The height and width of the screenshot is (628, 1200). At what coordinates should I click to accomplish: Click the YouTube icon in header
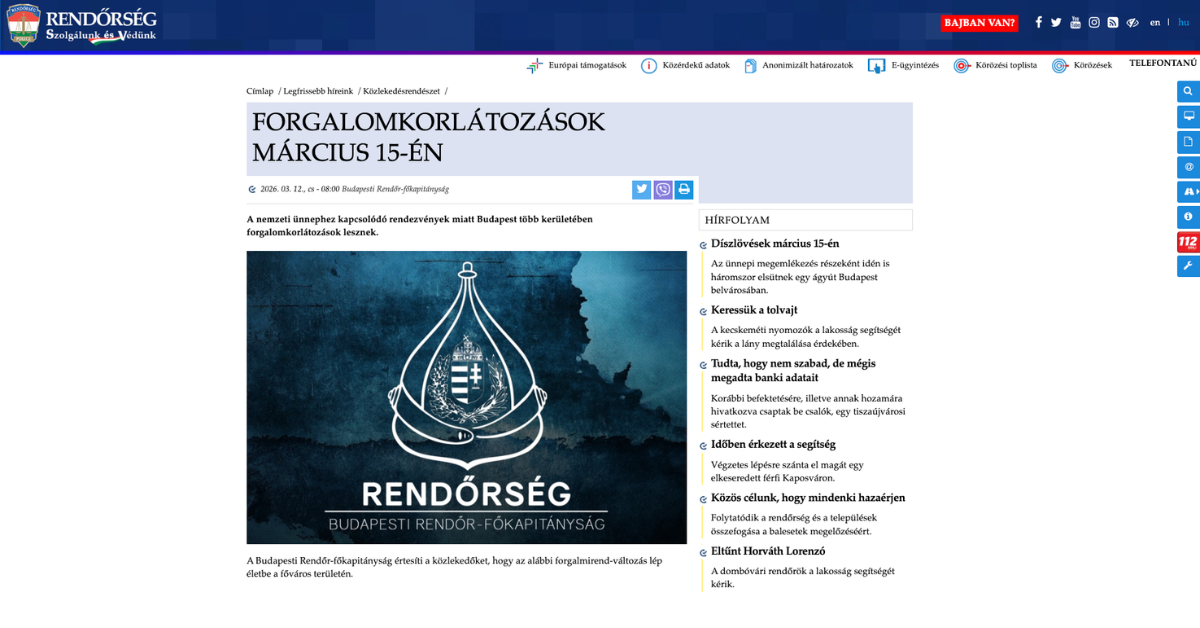click(1075, 23)
